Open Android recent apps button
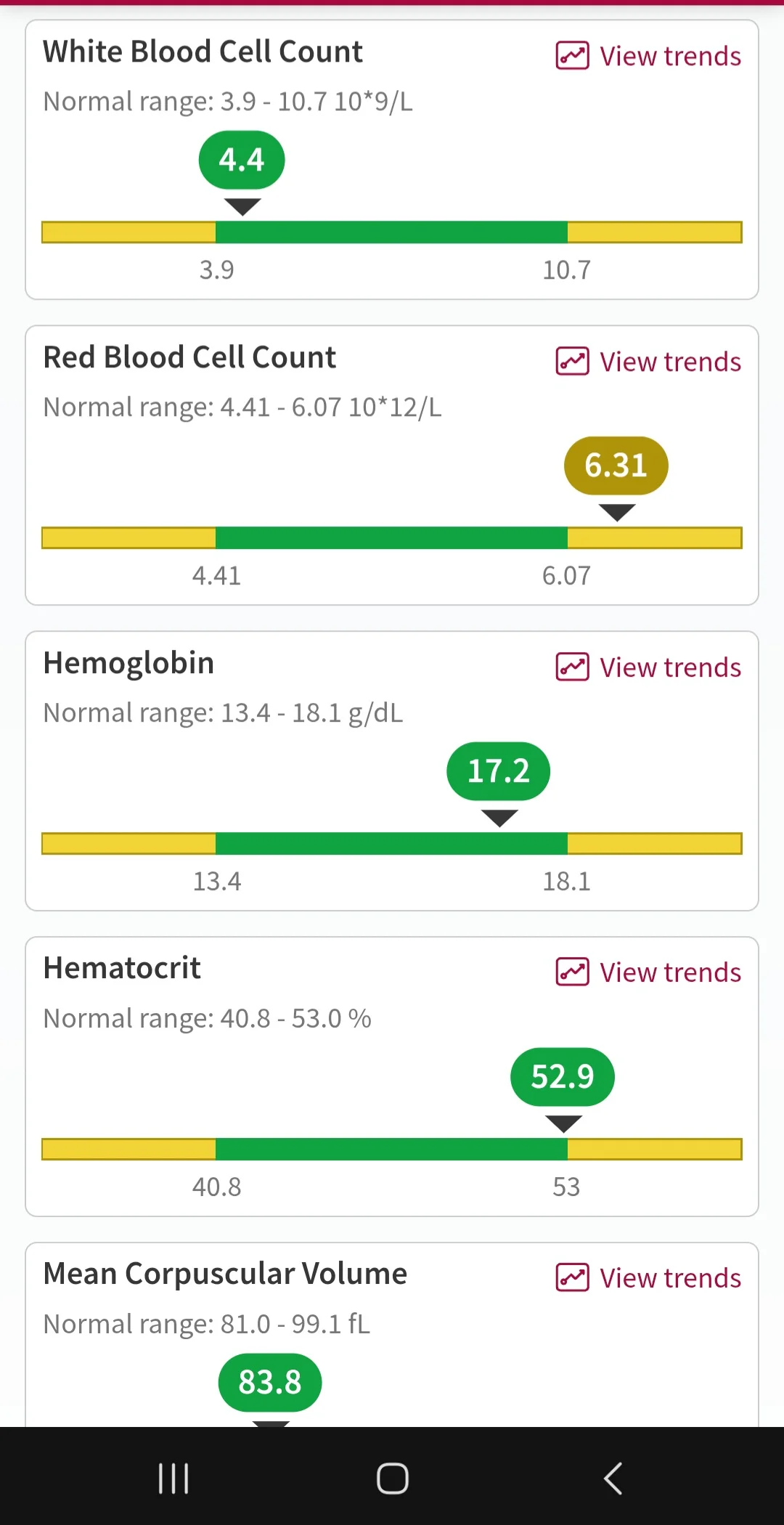784x1525 pixels. 173,1479
